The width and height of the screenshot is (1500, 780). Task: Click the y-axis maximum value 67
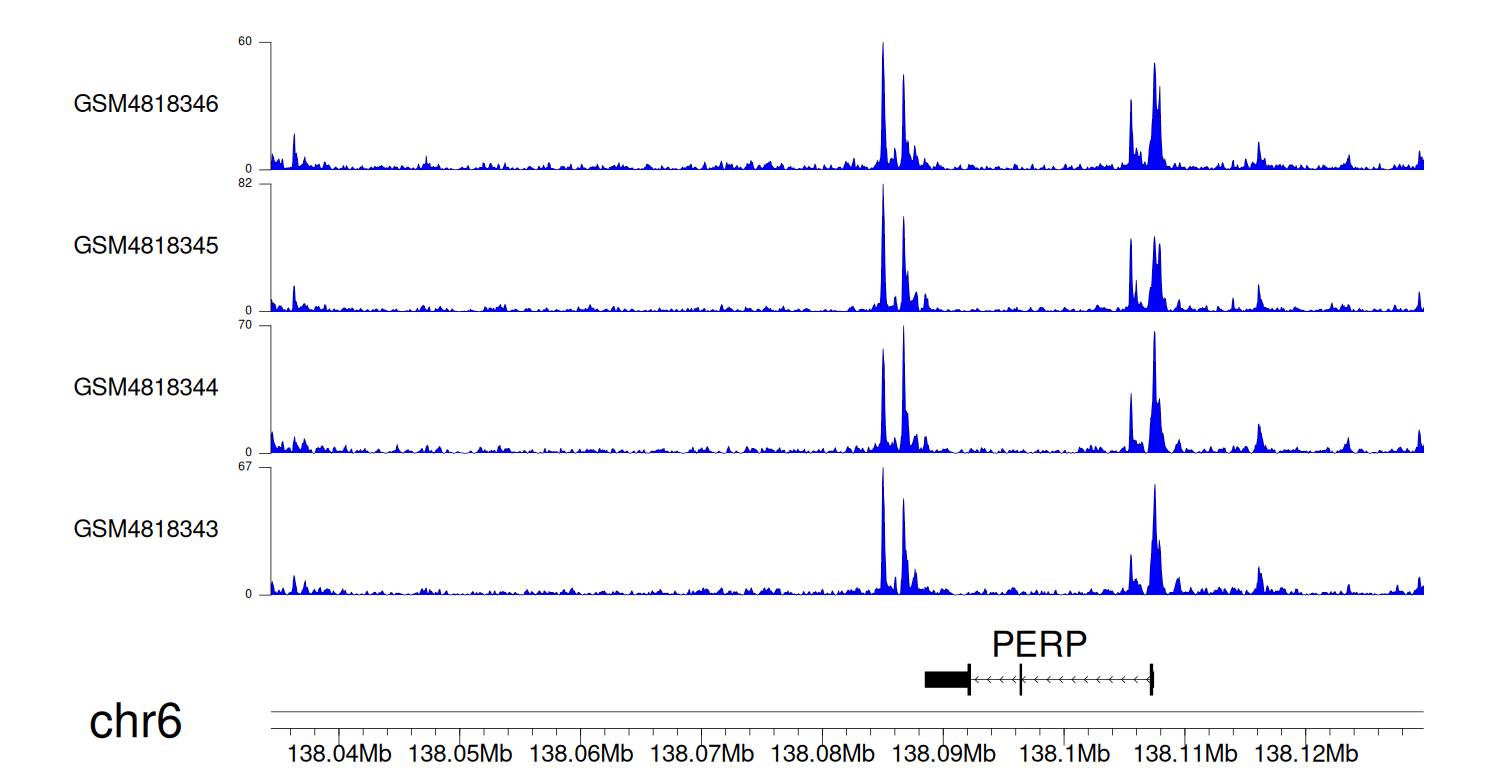(245, 467)
